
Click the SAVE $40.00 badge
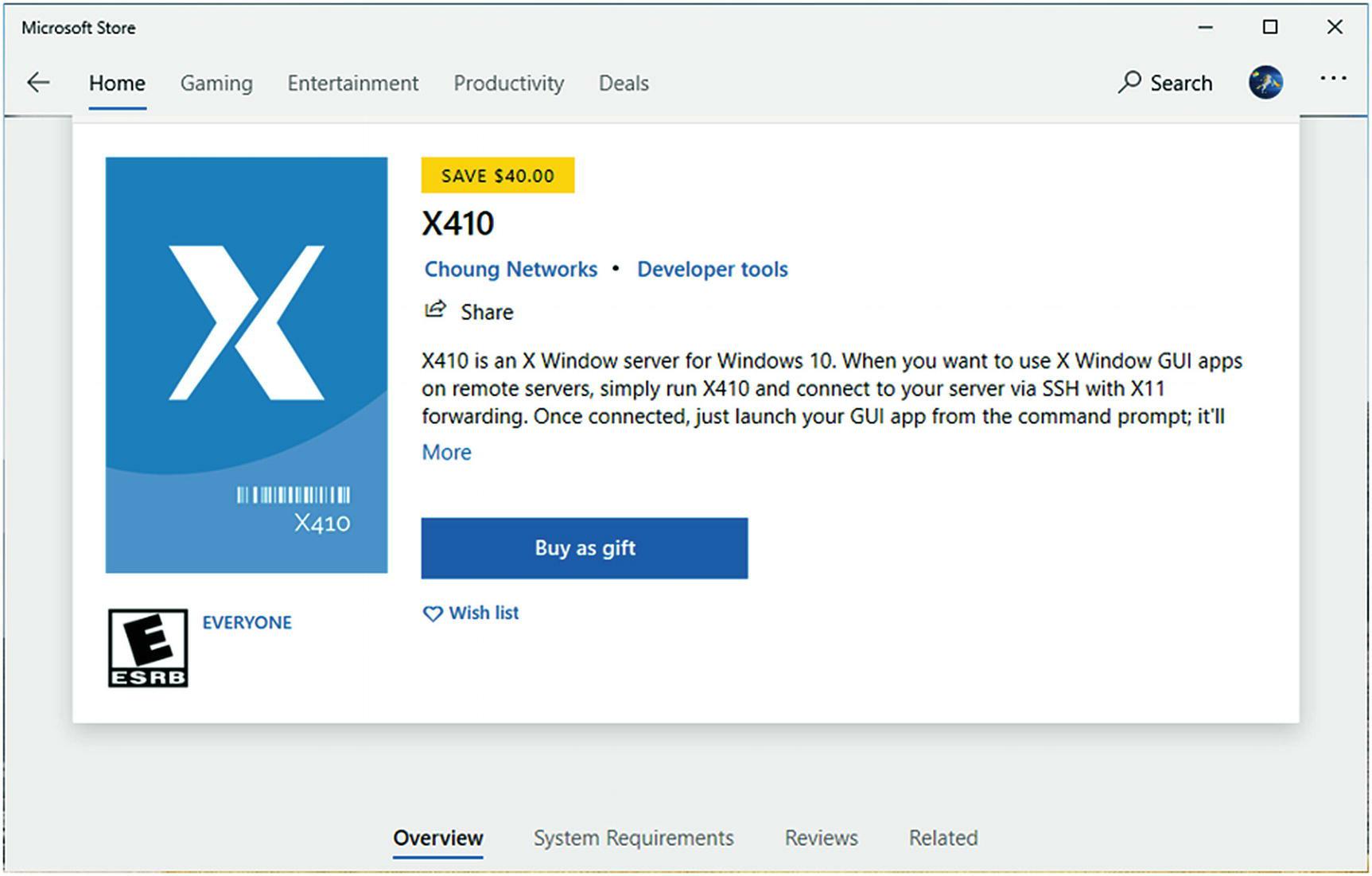point(498,176)
